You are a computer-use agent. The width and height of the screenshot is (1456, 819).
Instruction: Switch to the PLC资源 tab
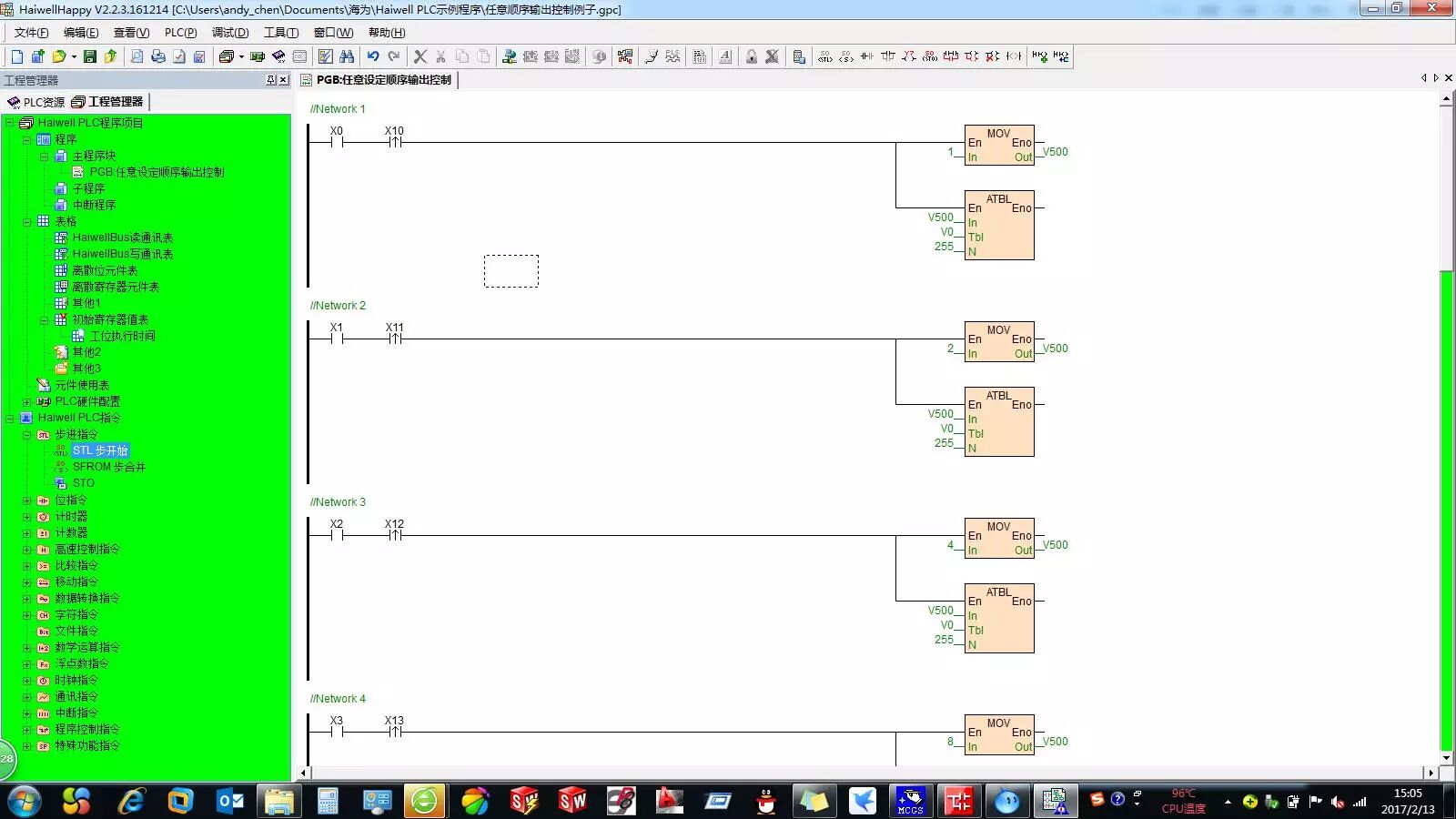tap(36, 102)
